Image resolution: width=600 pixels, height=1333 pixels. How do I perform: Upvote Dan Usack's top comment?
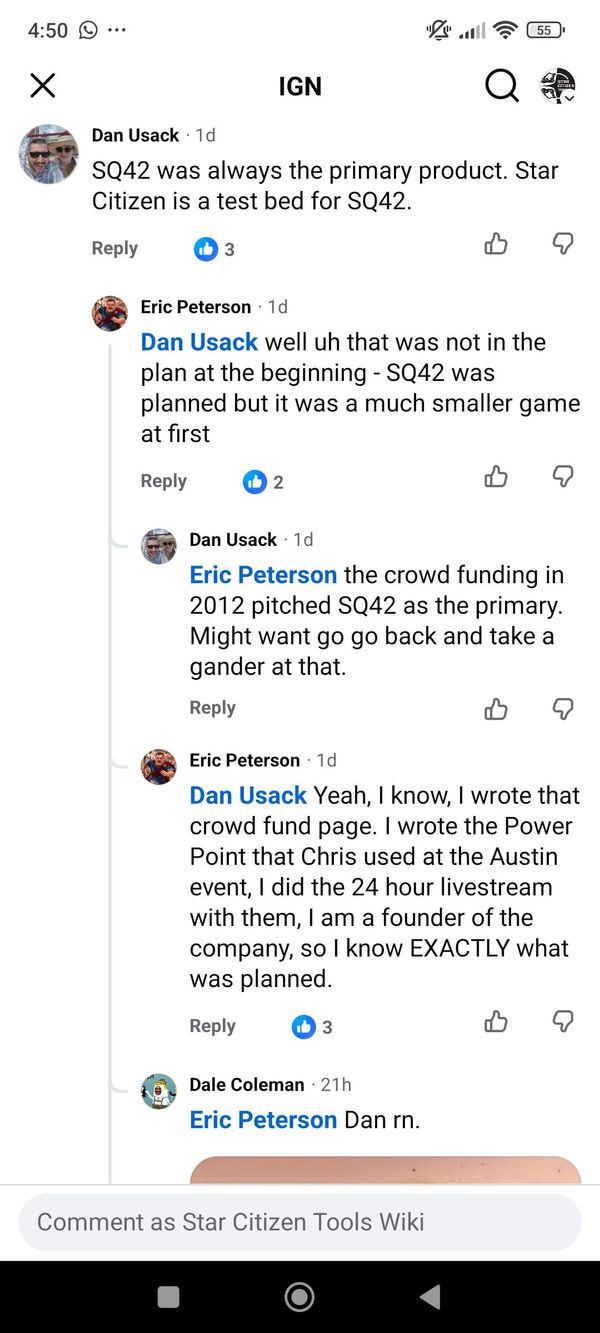click(x=496, y=243)
